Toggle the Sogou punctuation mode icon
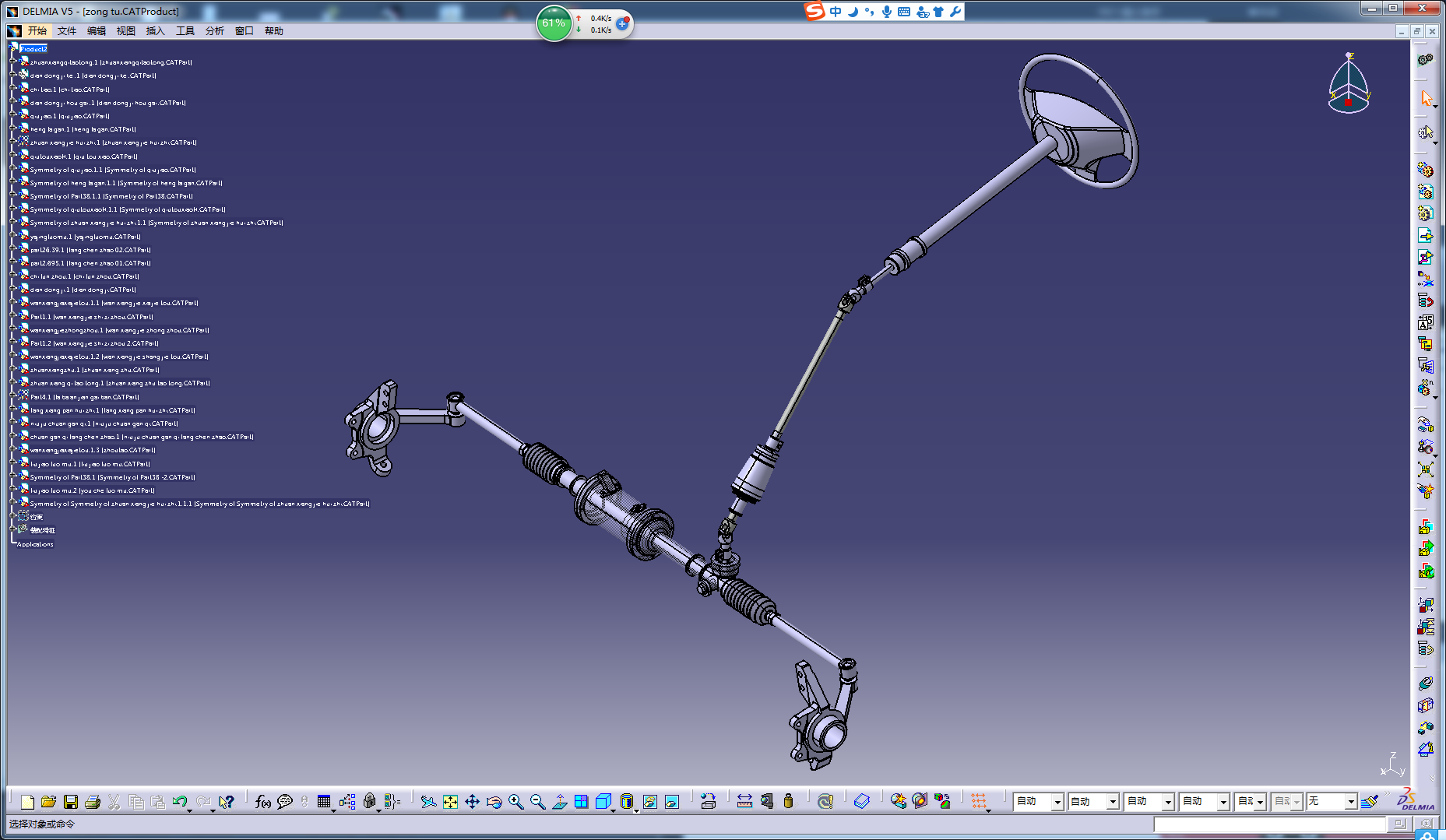The height and width of the screenshot is (840, 1446). (x=869, y=11)
